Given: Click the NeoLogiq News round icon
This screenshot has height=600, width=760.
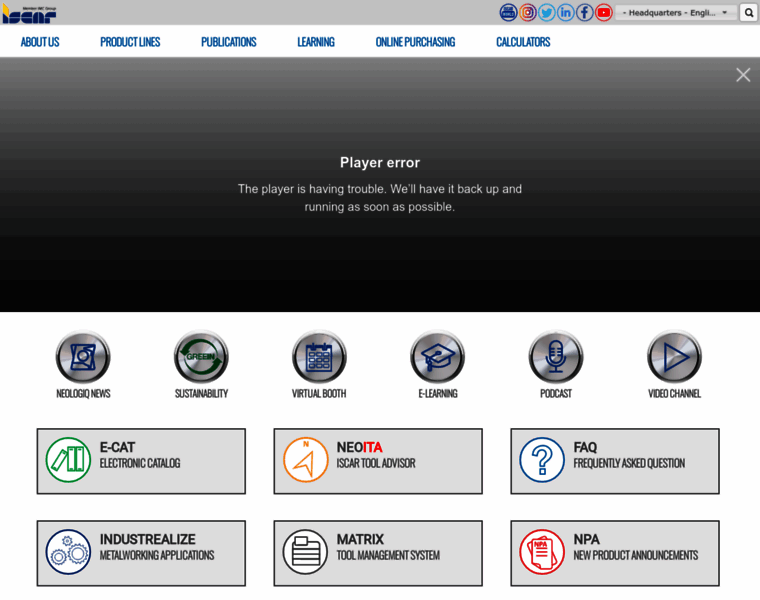Looking at the screenshot, I should click(x=83, y=357).
